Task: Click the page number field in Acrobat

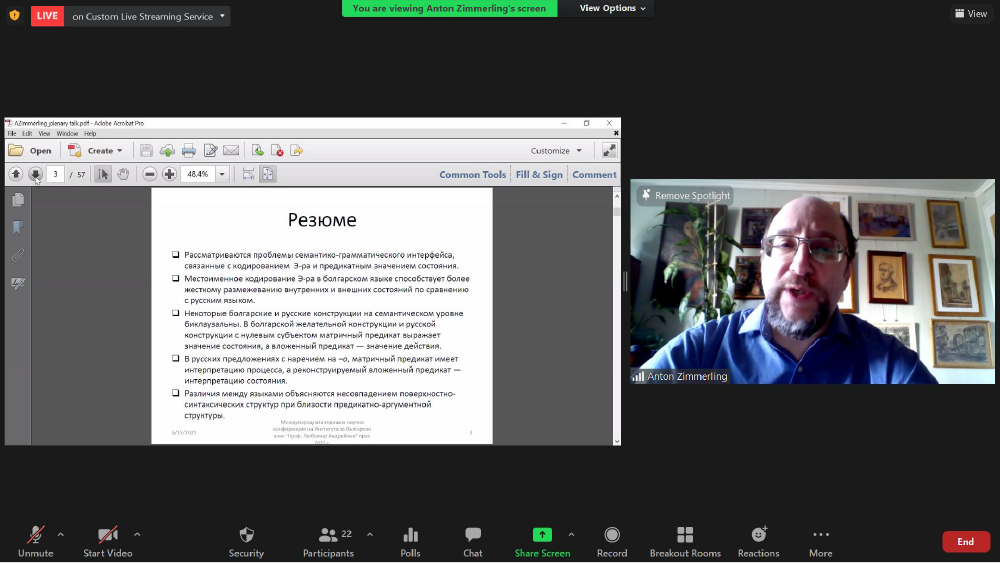Action: point(55,174)
